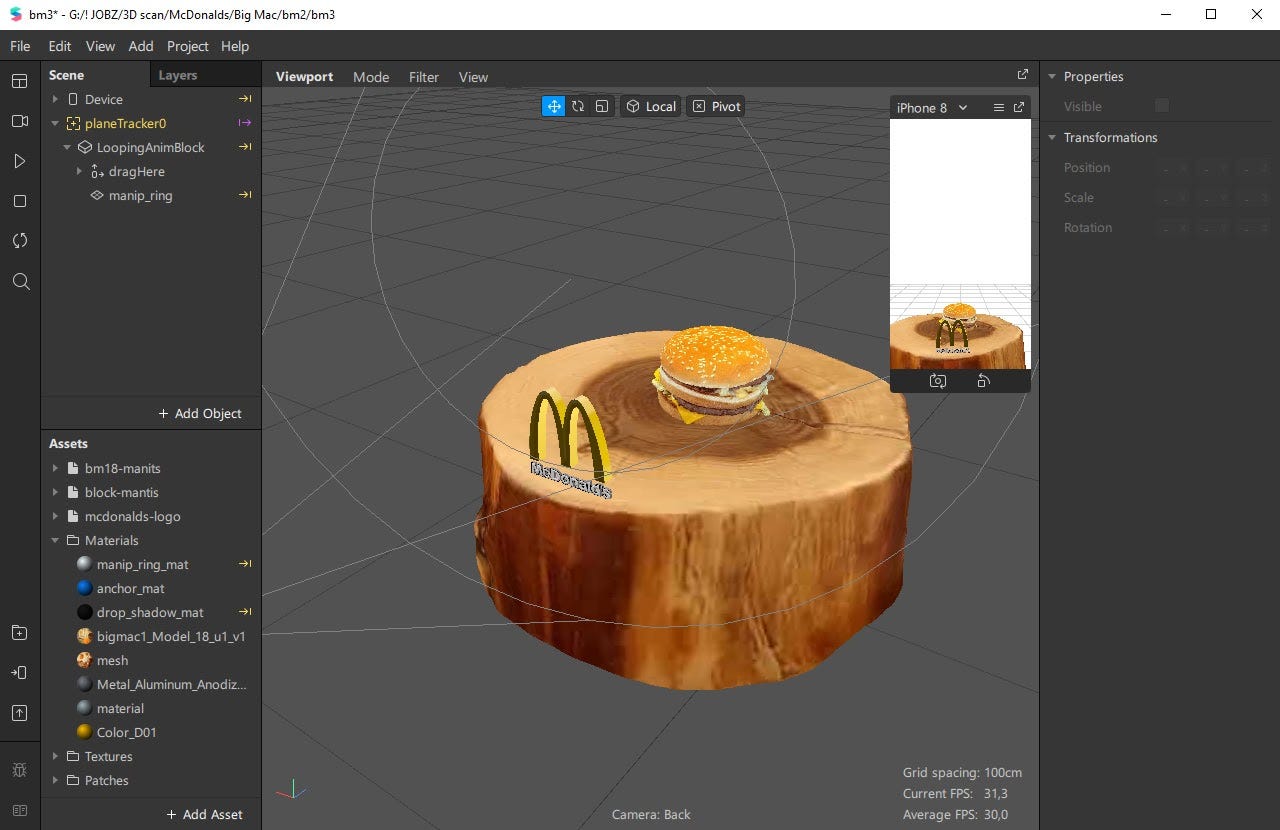
Task: Click the yellow arrow icon beside manip_ring_mat
Action: click(245, 564)
